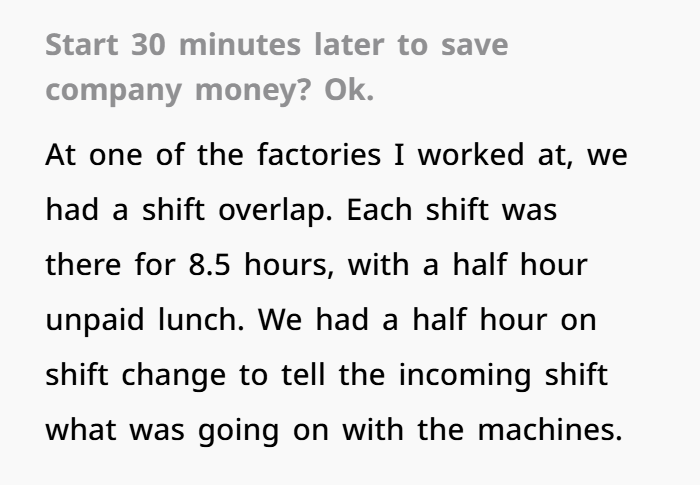
Task: Click the 'company money? Ok.' title line
Action: pos(210,90)
